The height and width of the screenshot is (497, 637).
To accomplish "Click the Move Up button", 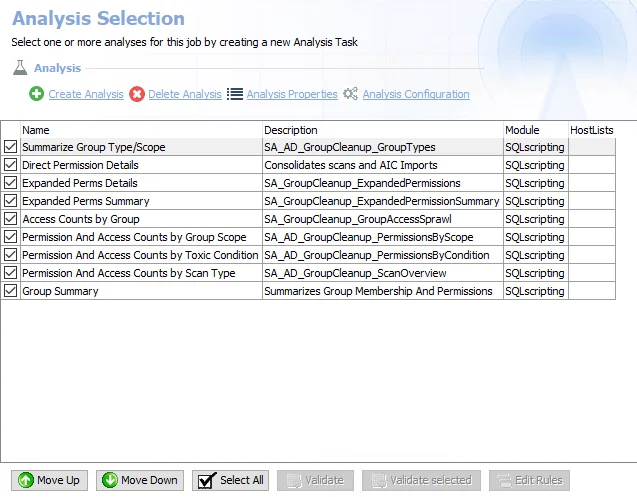I will [x=49, y=480].
